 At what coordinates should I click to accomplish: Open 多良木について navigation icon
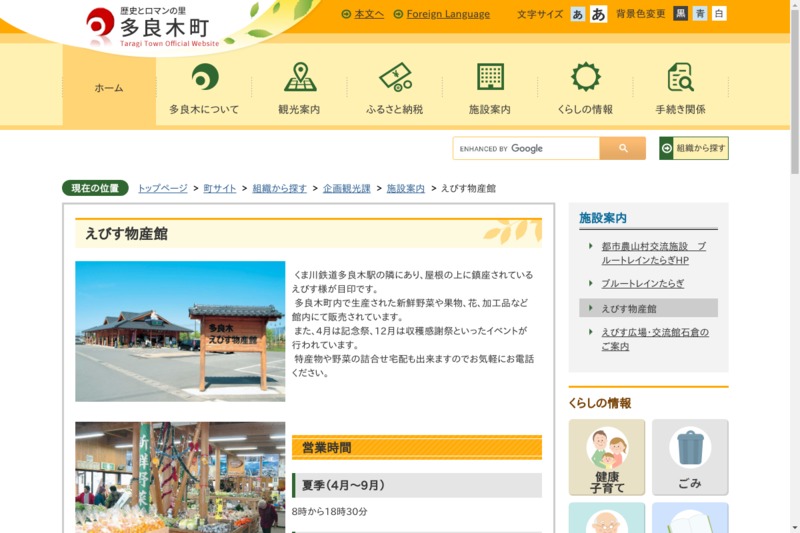tap(204, 78)
